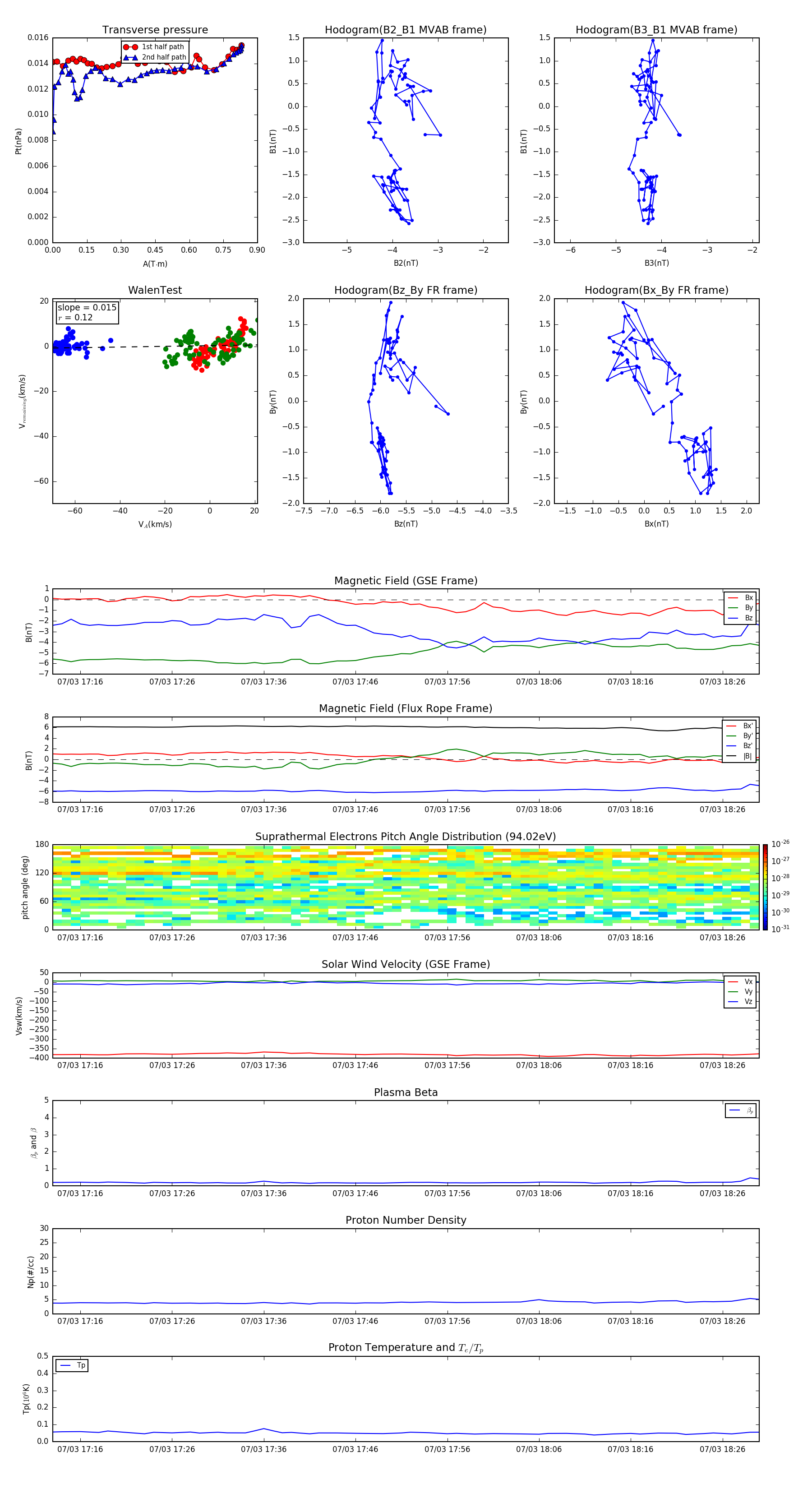Click the "Hodogram(Bz_By FR frame)" title
Image resolution: width=812 pixels, height=1489 pixels.
tap(406, 290)
